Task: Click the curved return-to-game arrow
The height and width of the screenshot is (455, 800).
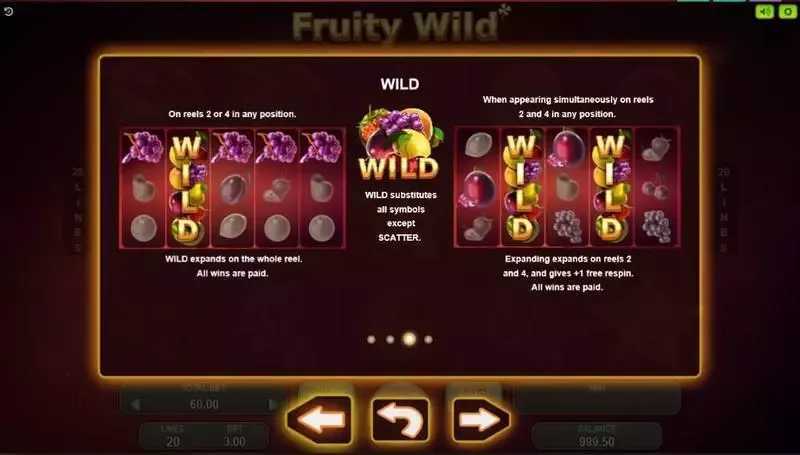Action: (x=401, y=419)
